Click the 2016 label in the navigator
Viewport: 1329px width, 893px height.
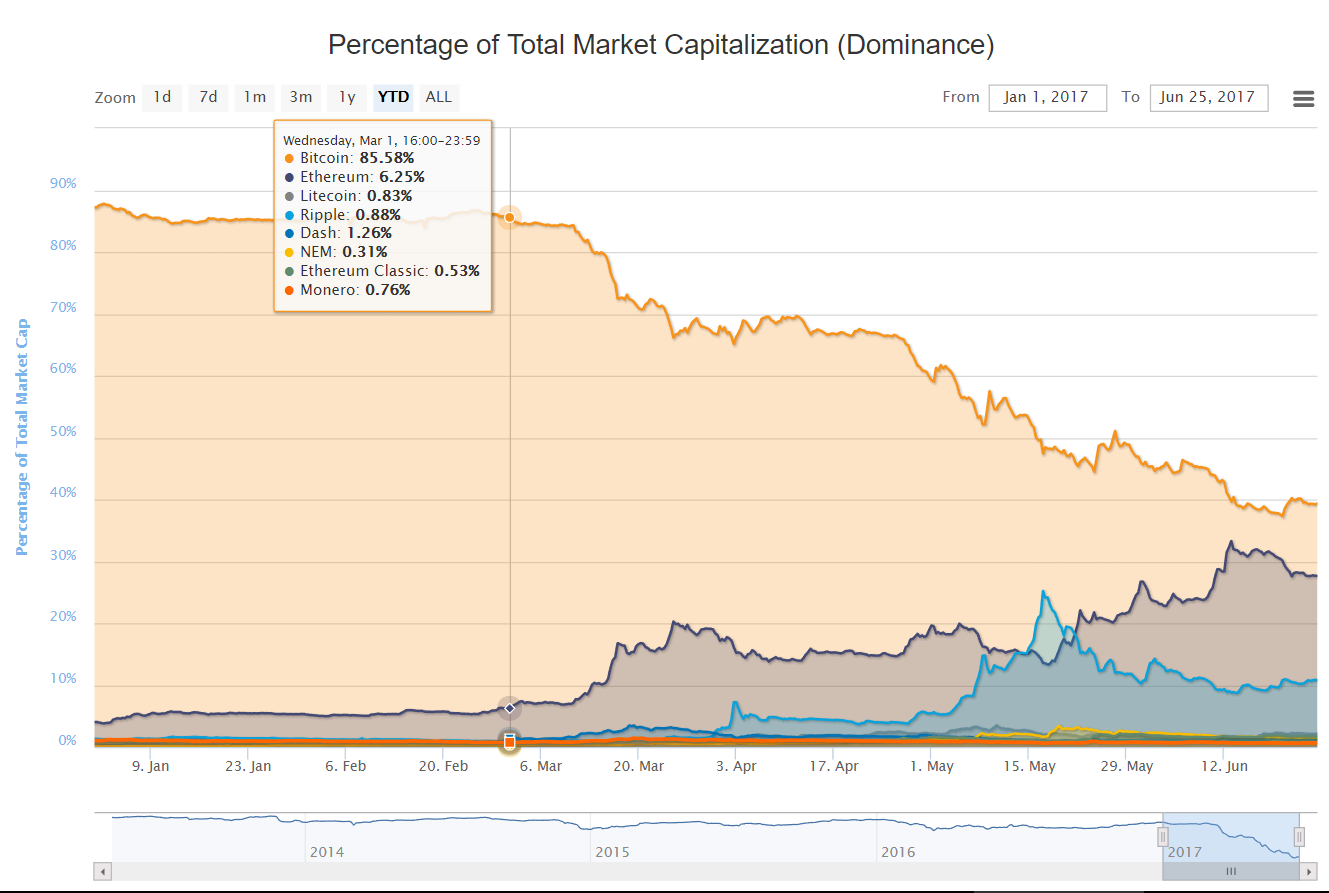coord(898,852)
